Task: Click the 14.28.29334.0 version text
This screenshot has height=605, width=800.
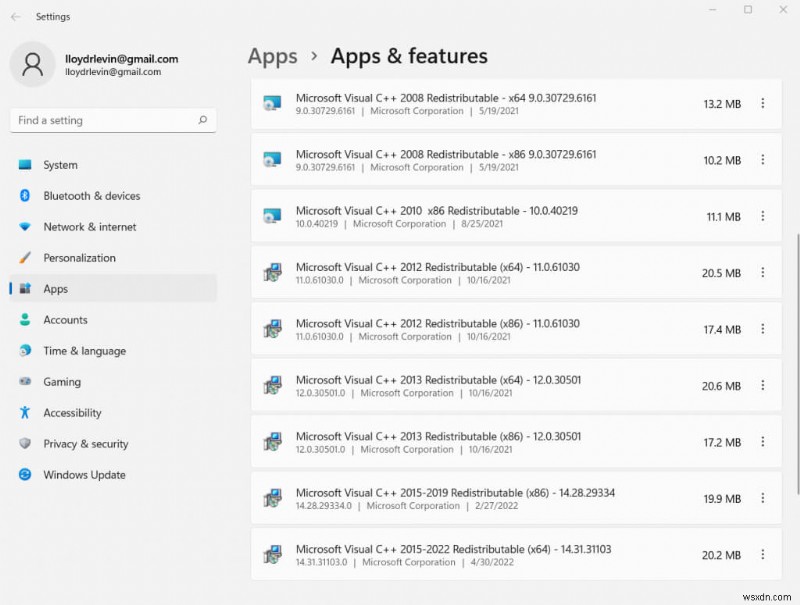Action: point(323,506)
